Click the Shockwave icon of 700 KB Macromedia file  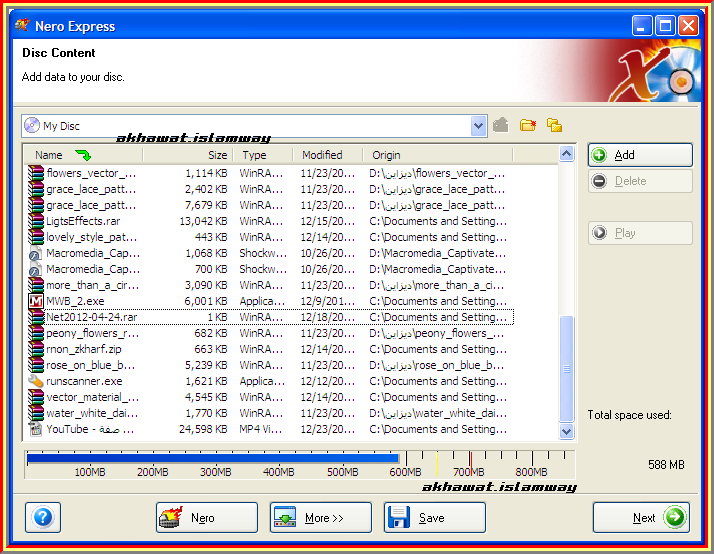[x=36, y=269]
